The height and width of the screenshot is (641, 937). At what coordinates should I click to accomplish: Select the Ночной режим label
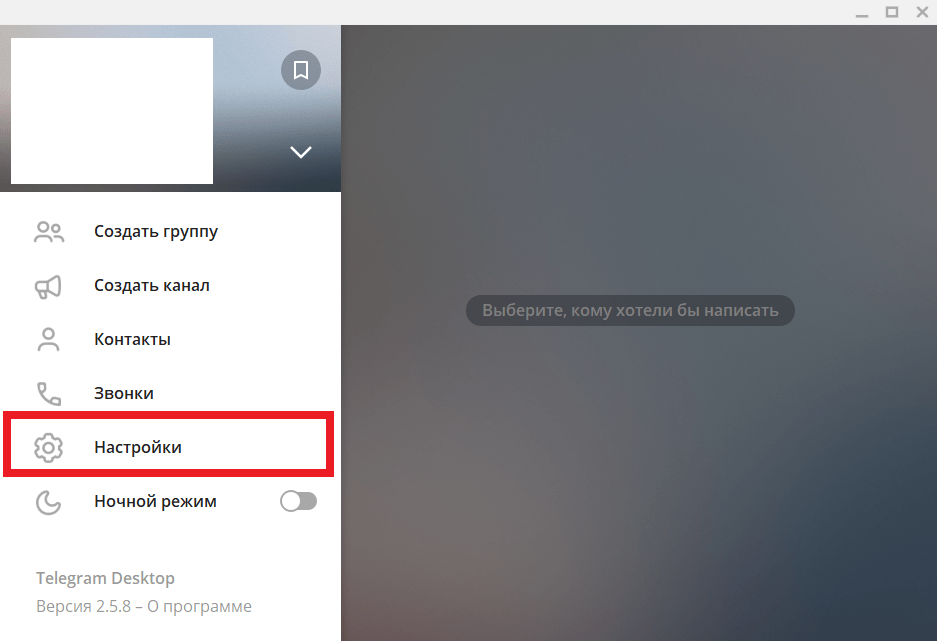tap(155, 501)
